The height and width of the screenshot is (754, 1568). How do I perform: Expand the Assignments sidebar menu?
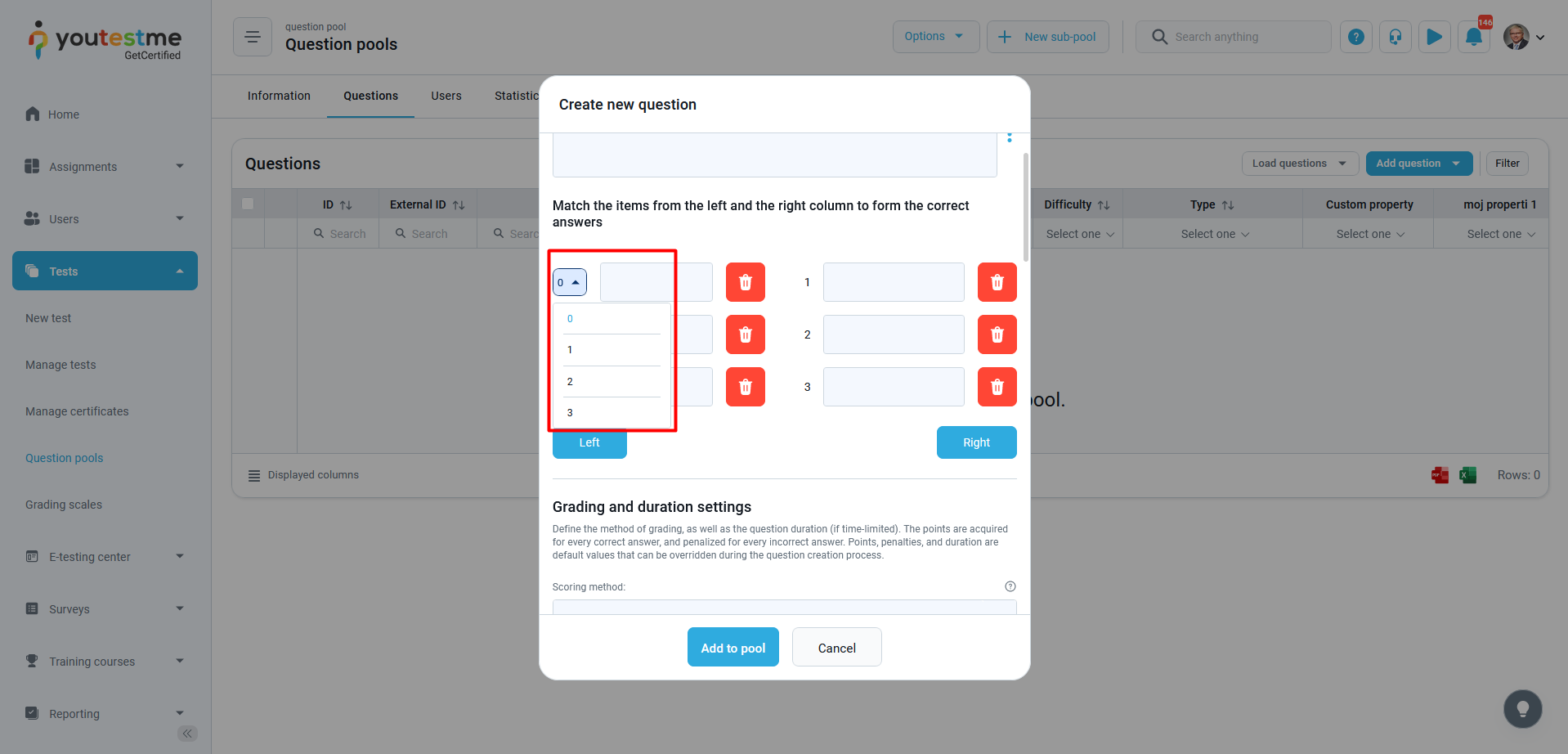coord(105,167)
